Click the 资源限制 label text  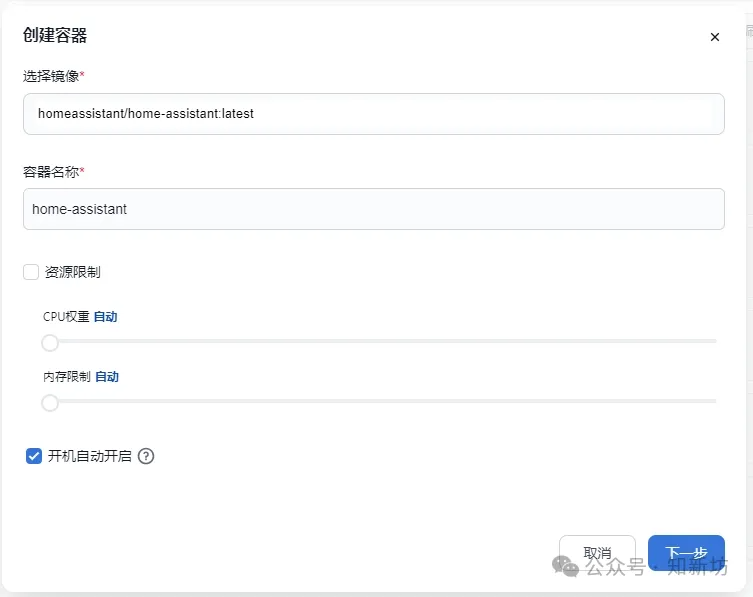[x=73, y=272]
